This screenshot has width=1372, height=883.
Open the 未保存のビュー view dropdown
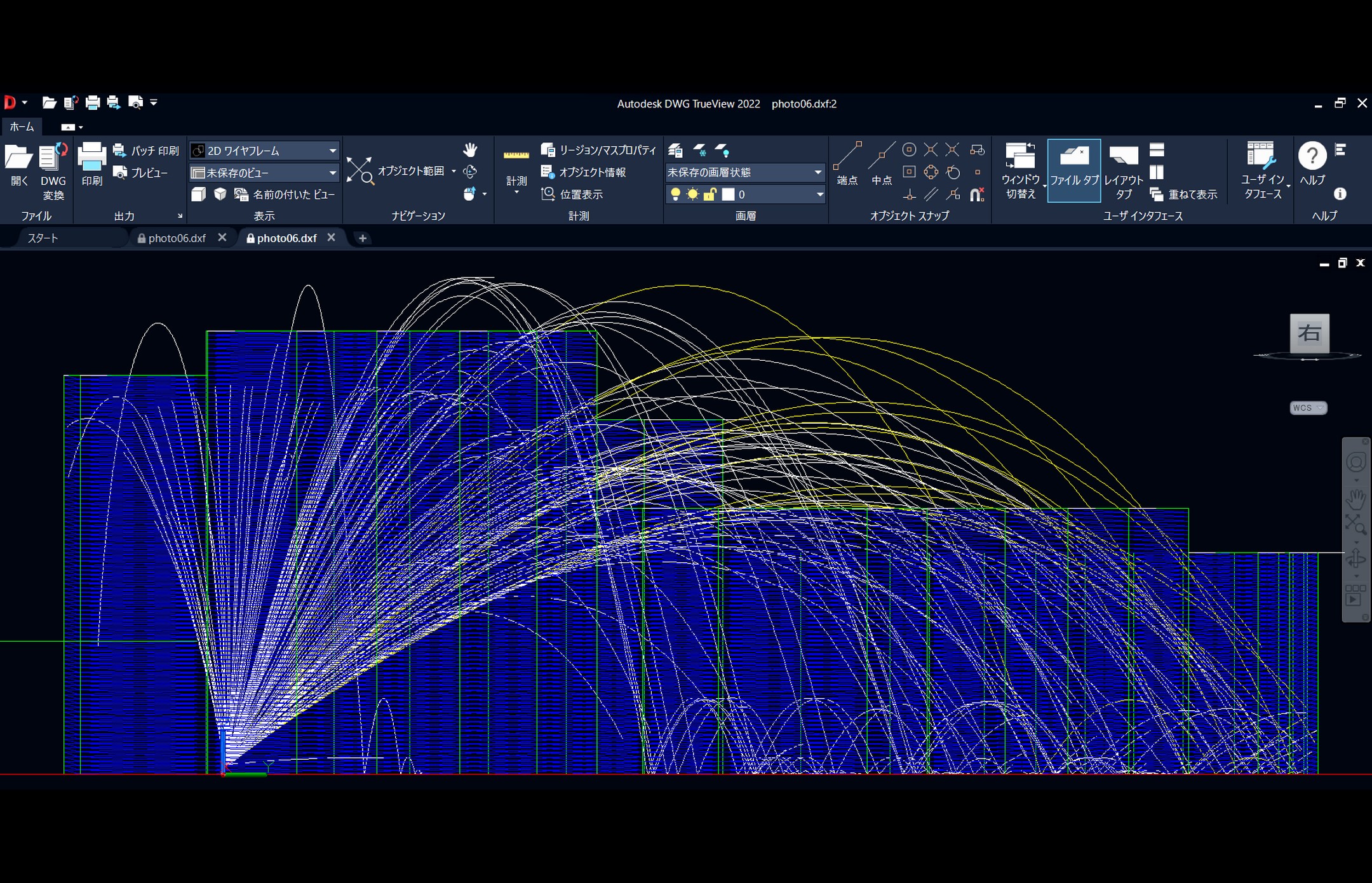pyautogui.click(x=332, y=173)
